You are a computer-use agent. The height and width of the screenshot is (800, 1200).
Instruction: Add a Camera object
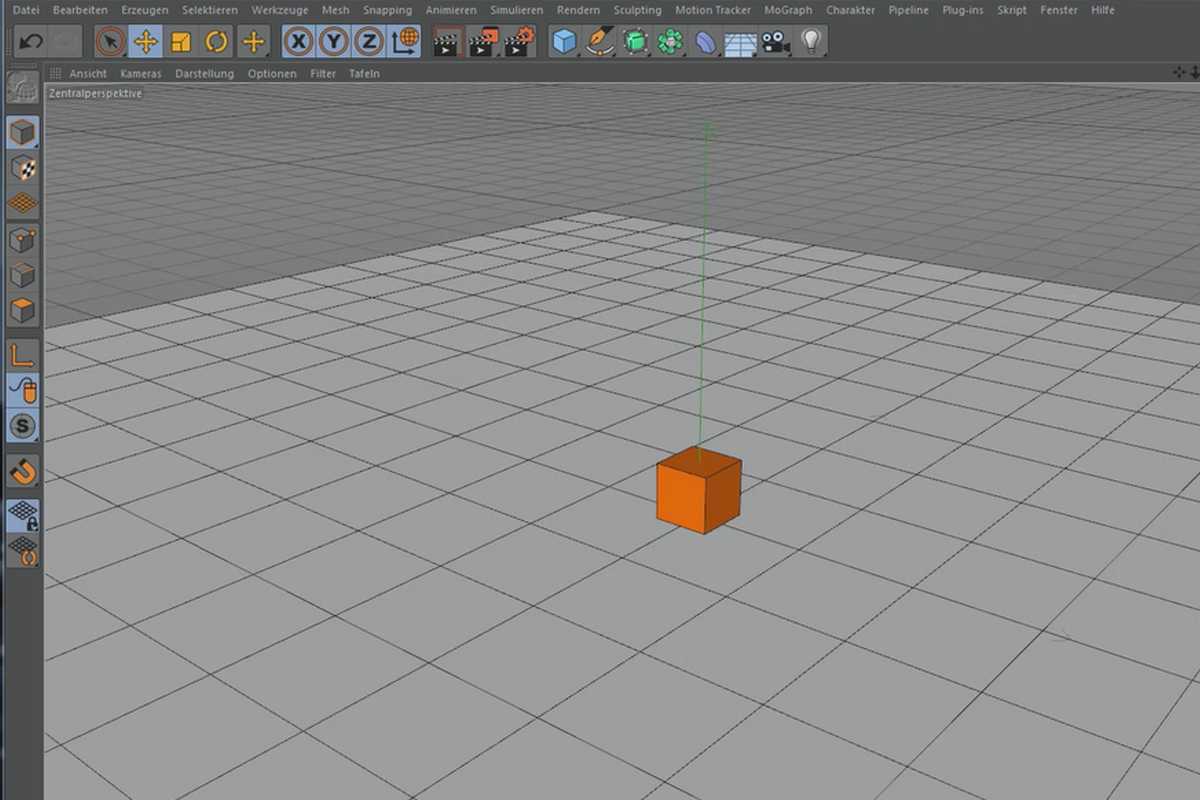tap(775, 42)
